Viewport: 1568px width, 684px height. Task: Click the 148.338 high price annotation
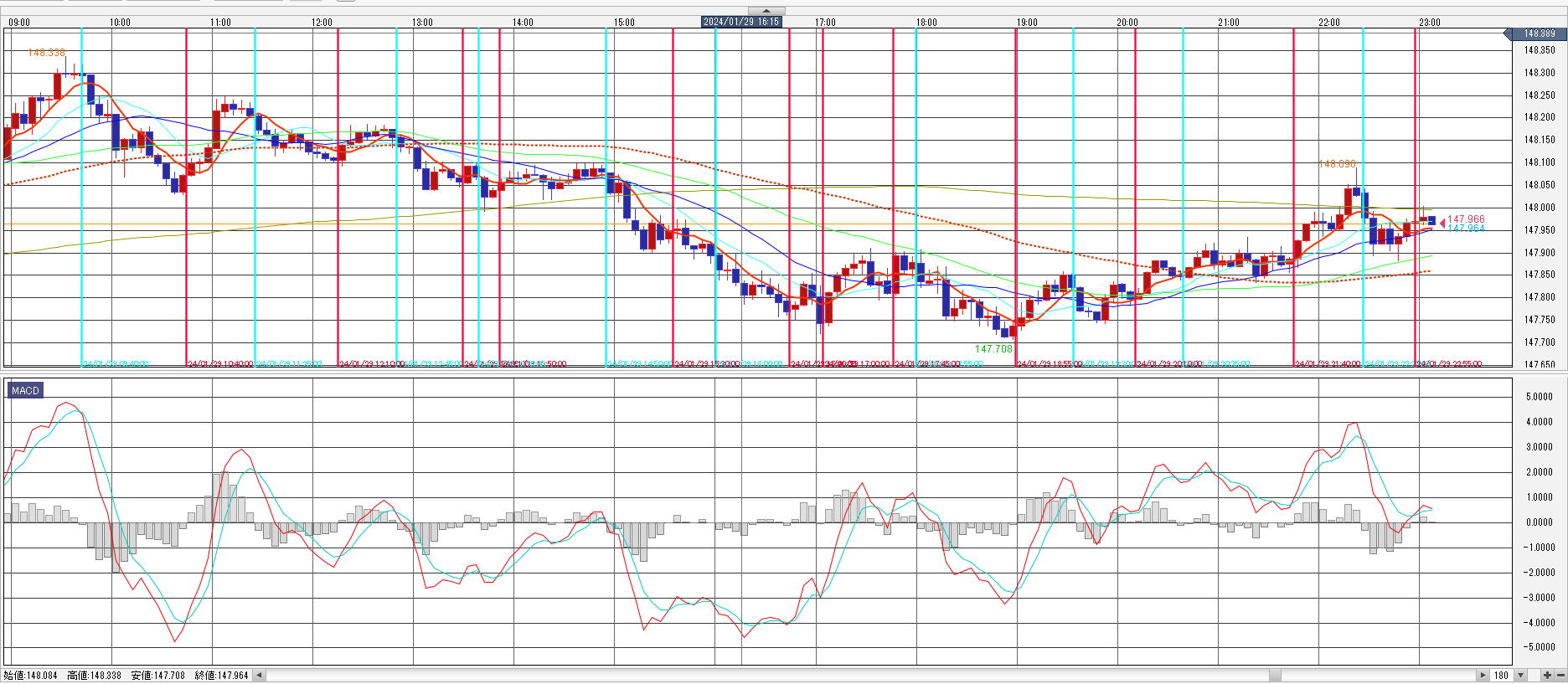(46, 53)
